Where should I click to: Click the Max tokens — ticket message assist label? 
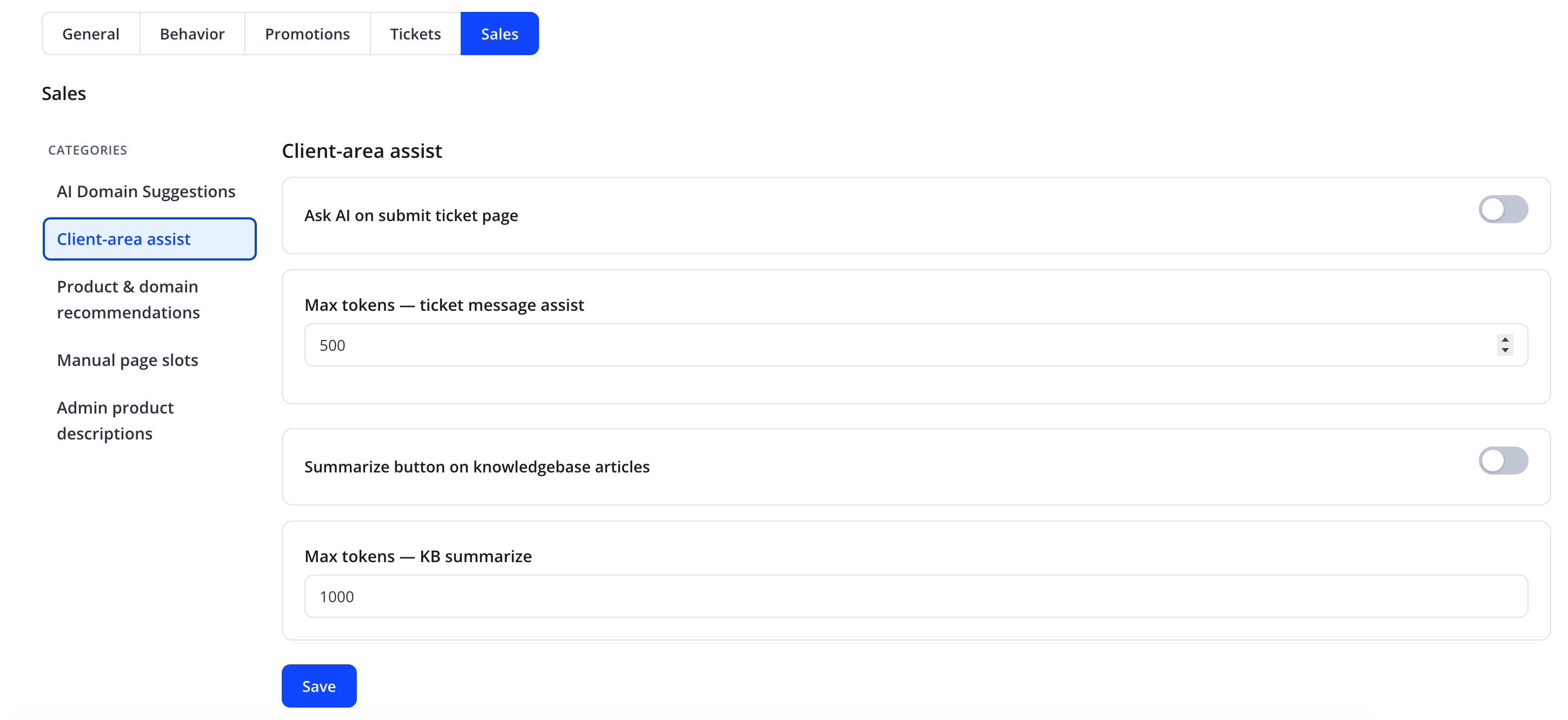444,305
